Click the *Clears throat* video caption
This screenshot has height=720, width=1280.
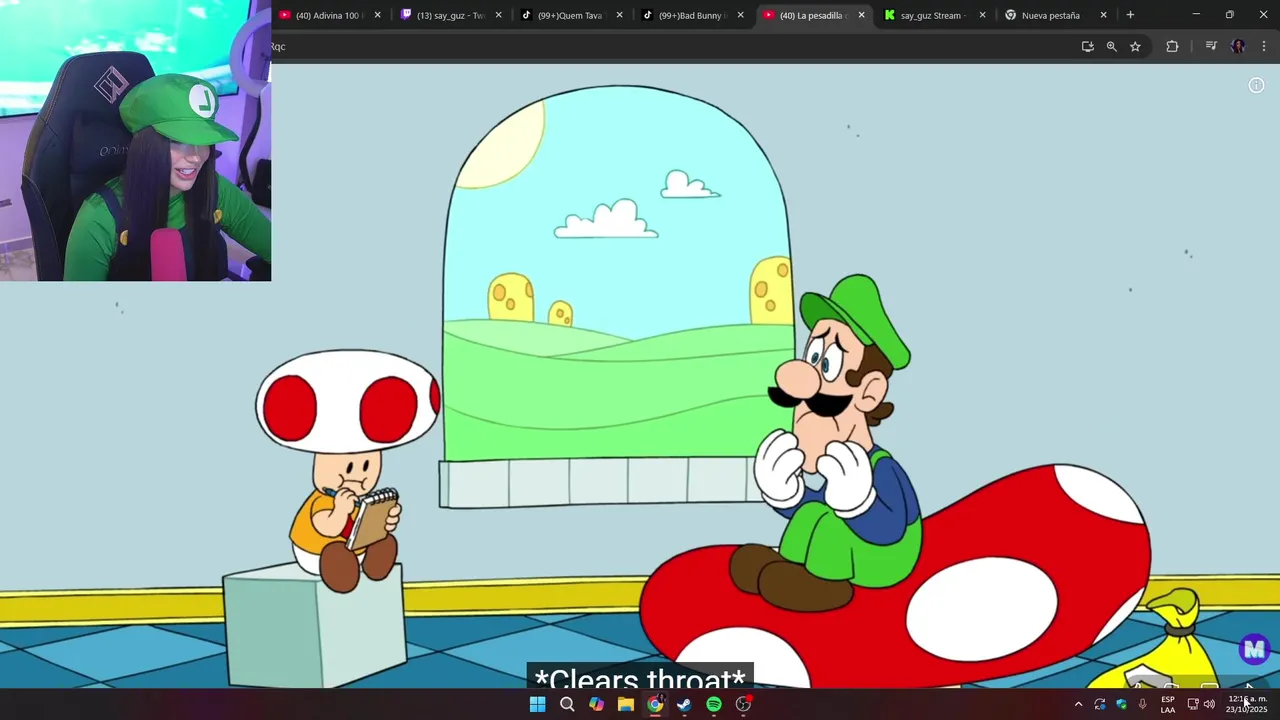click(640, 676)
